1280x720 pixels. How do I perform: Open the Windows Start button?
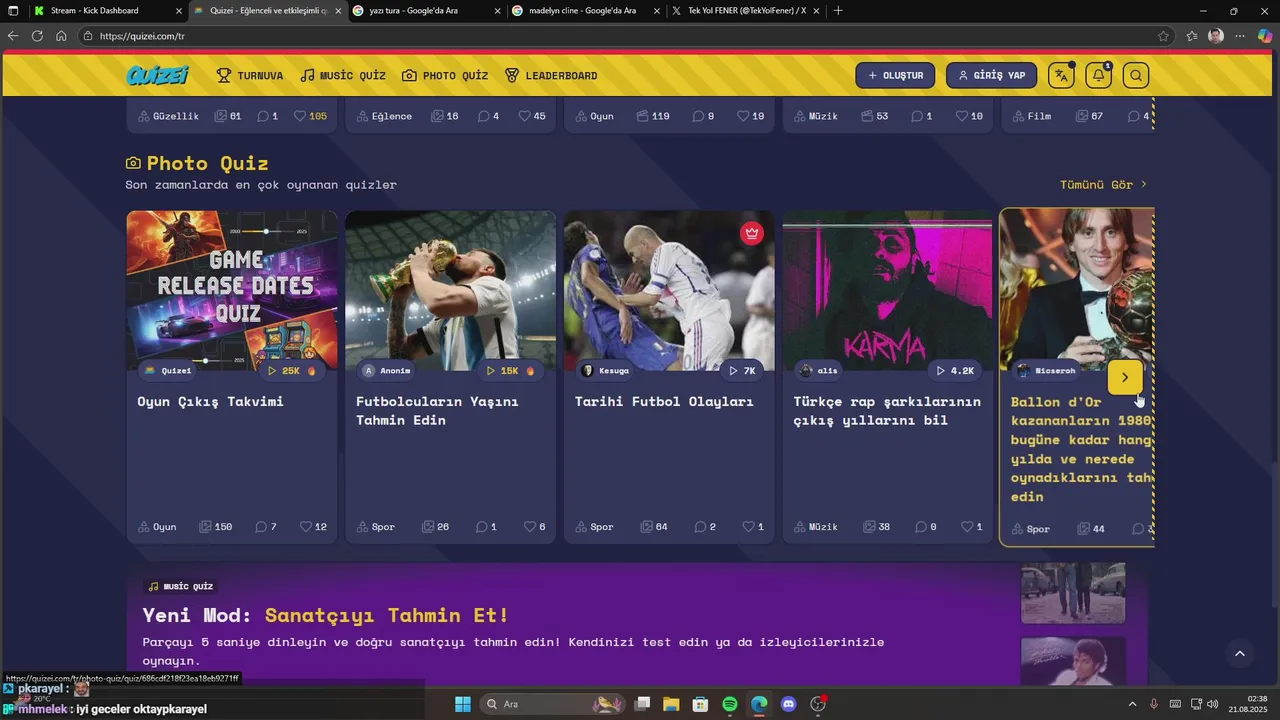pyautogui.click(x=463, y=704)
